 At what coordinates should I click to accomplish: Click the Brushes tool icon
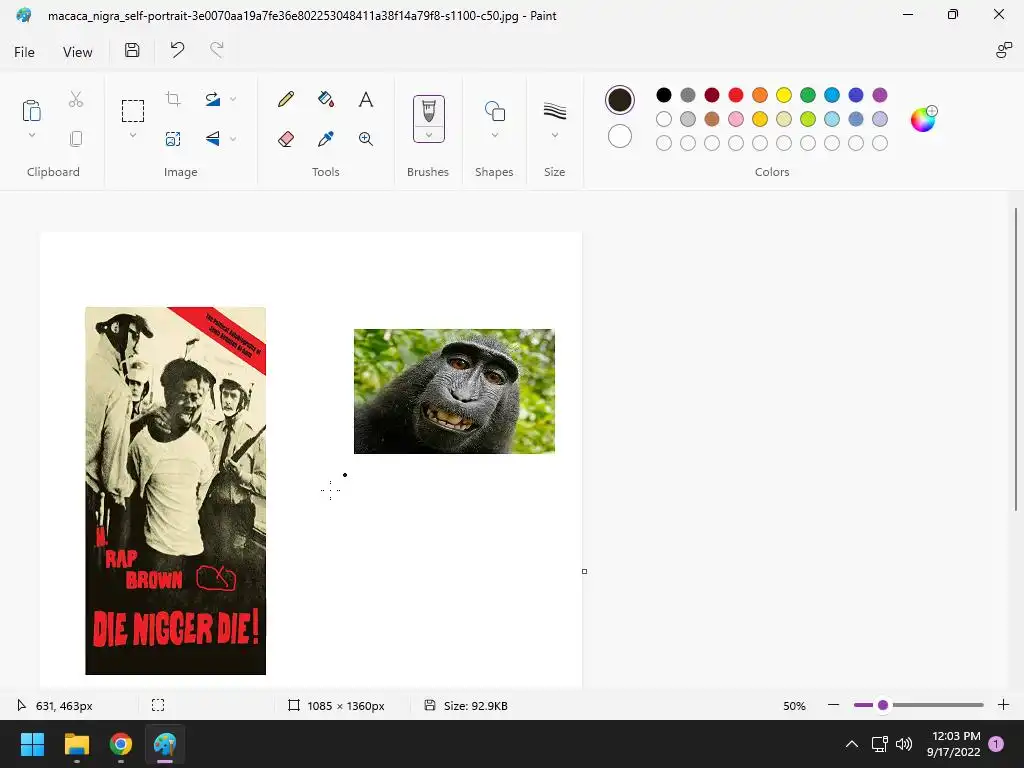click(x=428, y=110)
